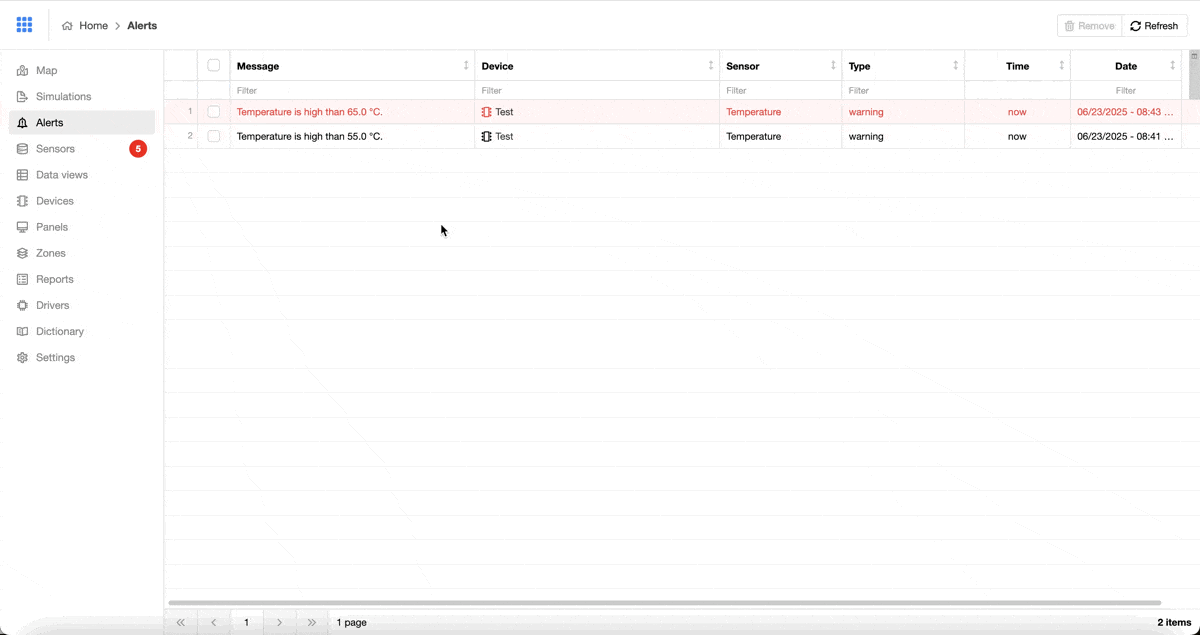Image resolution: width=1200 pixels, height=635 pixels.
Task: Open the Simulations section
Action: click(x=82, y=97)
